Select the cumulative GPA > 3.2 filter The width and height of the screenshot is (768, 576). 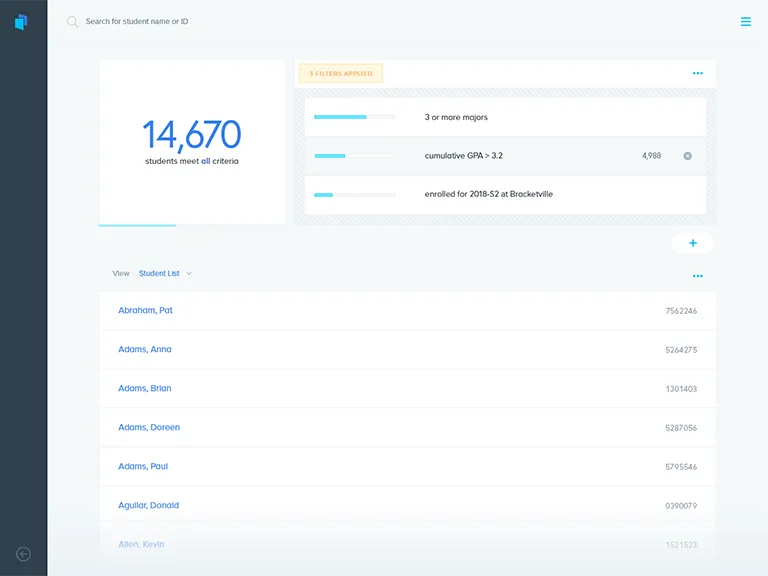[x=505, y=156]
